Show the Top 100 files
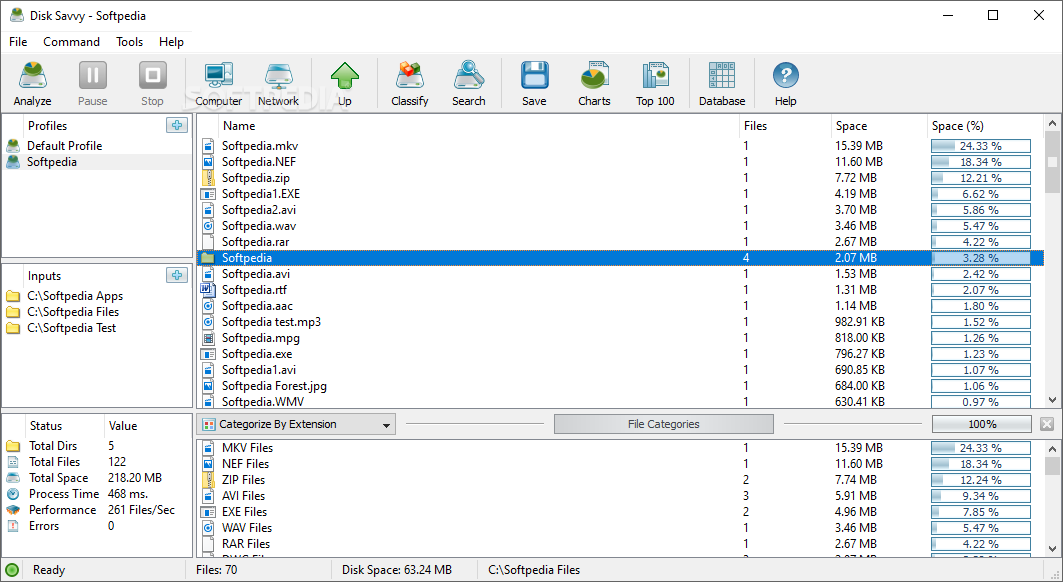The width and height of the screenshot is (1063, 582). 655,83
